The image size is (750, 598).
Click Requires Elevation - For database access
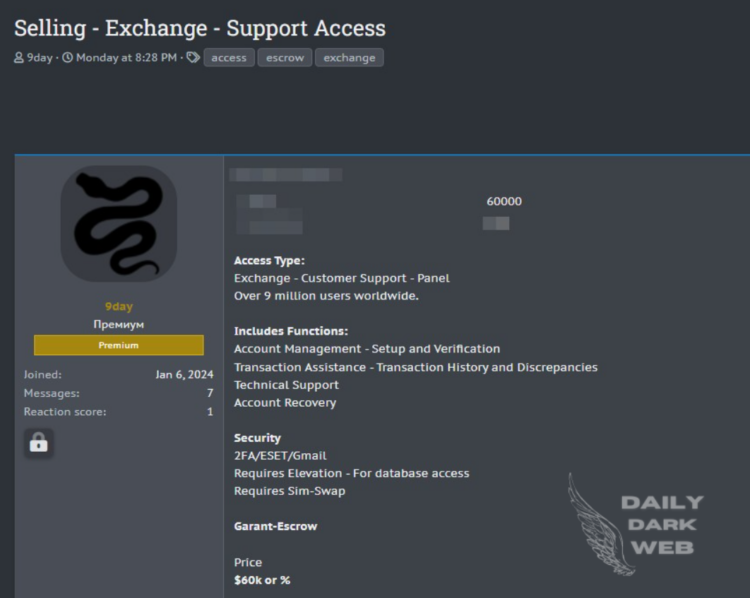pyautogui.click(x=352, y=474)
